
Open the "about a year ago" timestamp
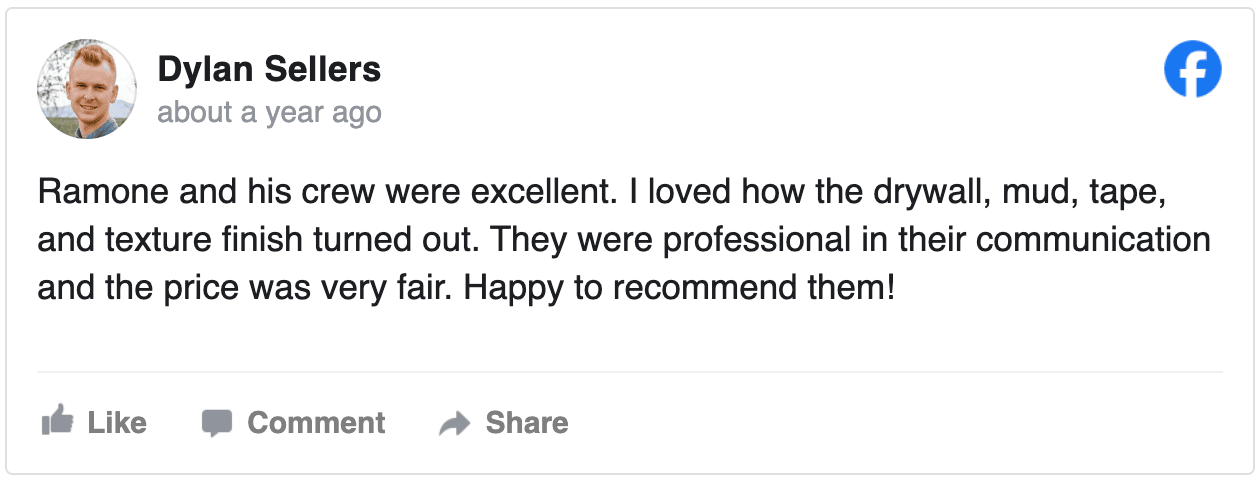pyautogui.click(x=269, y=112)
